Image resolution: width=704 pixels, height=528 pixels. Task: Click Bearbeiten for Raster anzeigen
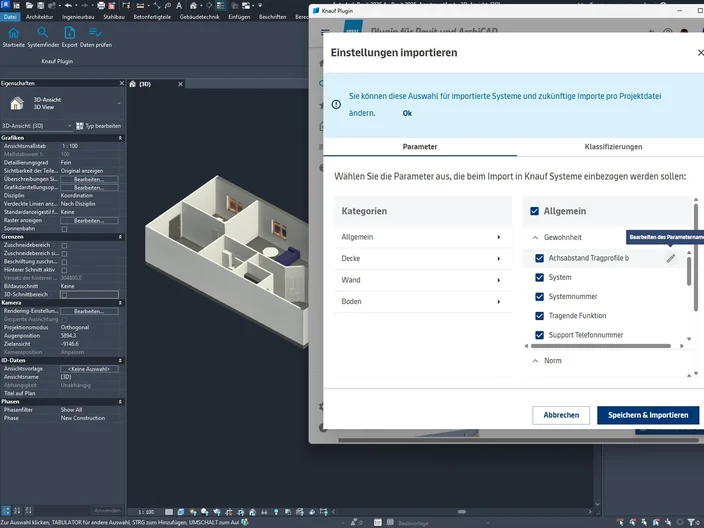point(89,220)
